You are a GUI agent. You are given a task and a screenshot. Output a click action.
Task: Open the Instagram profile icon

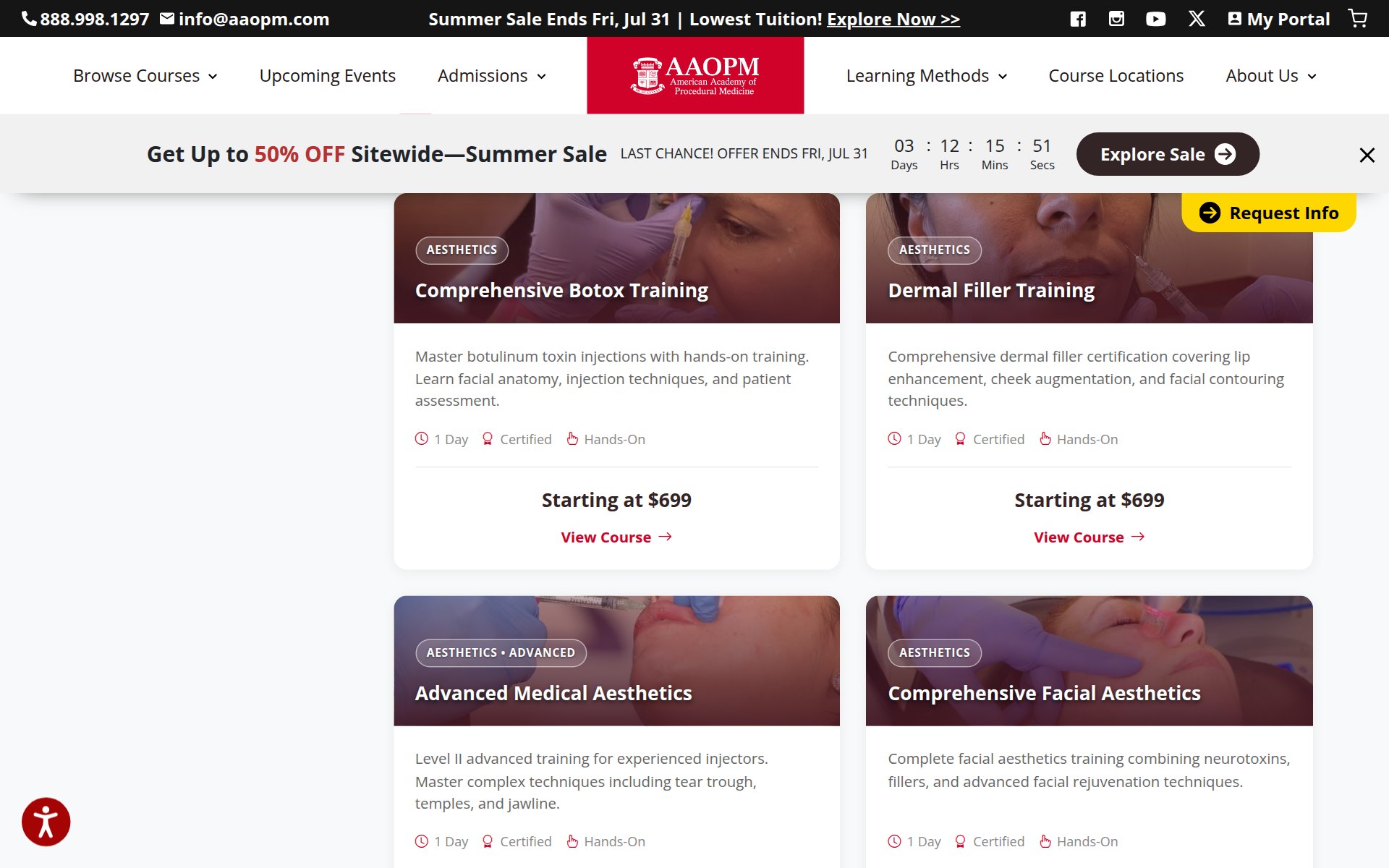tap(1116, 19)
